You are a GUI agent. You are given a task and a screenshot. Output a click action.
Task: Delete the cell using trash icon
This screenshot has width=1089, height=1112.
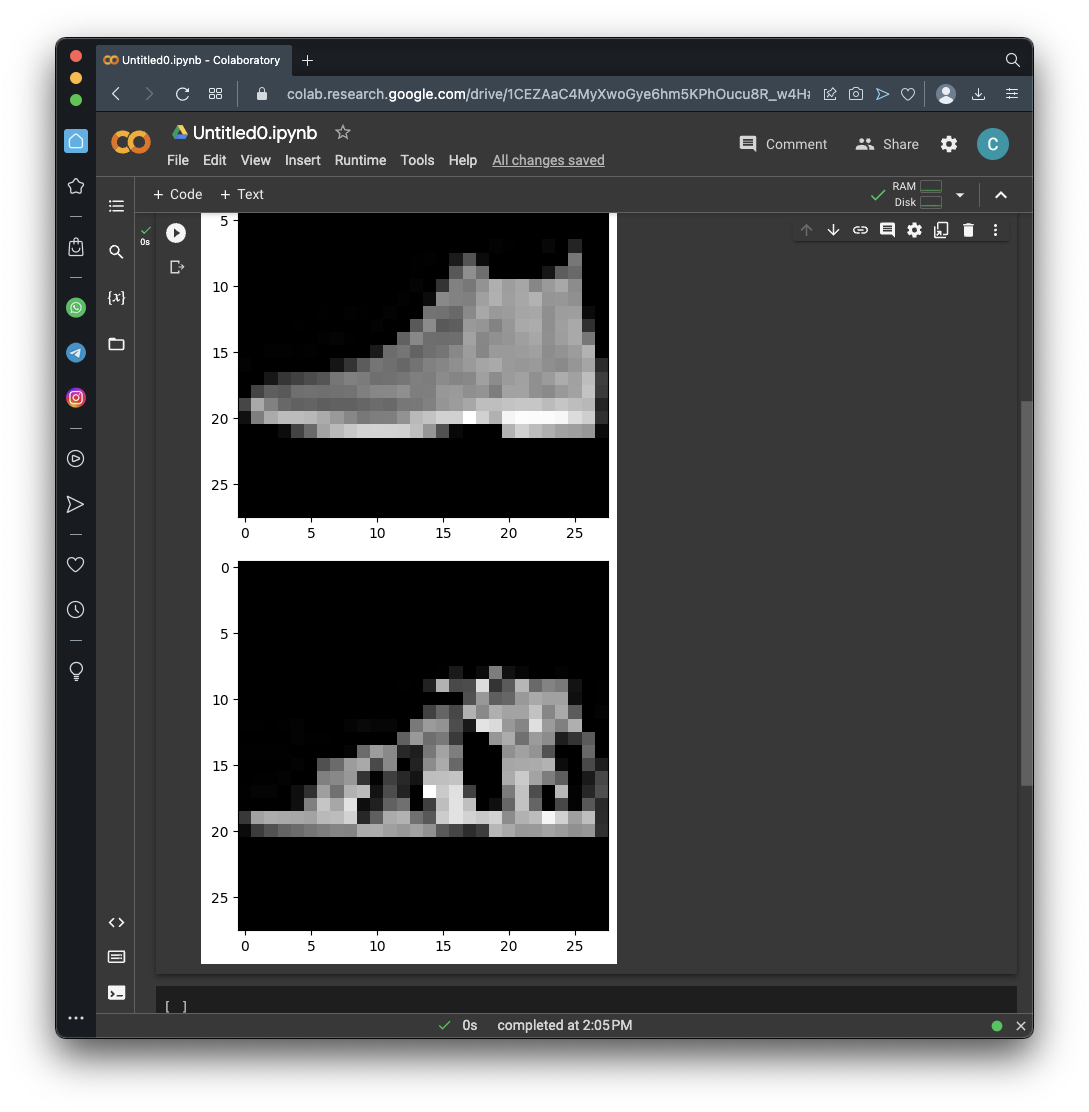coord(968,230)
